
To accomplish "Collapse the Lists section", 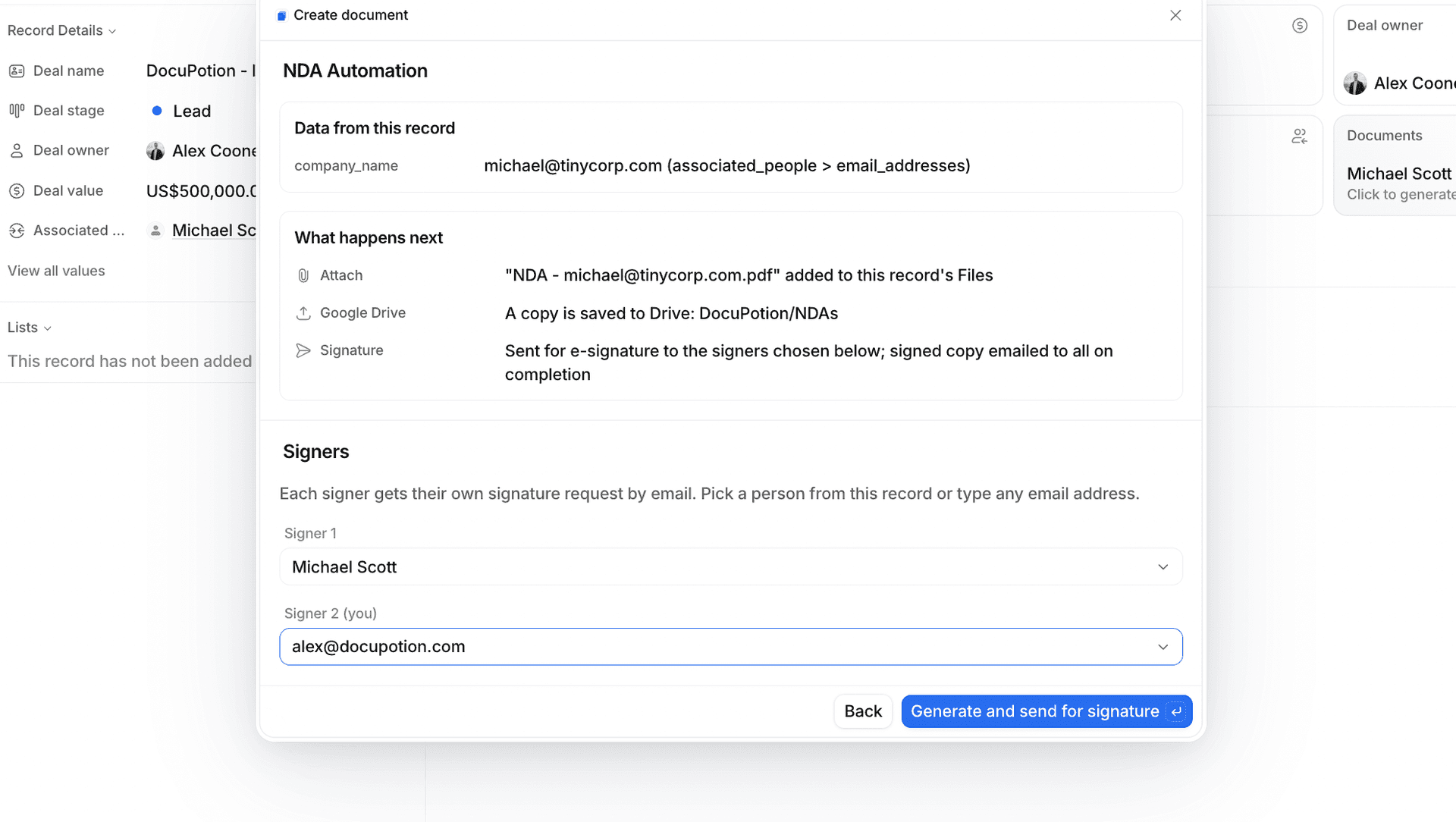I will tap(30, 328).
